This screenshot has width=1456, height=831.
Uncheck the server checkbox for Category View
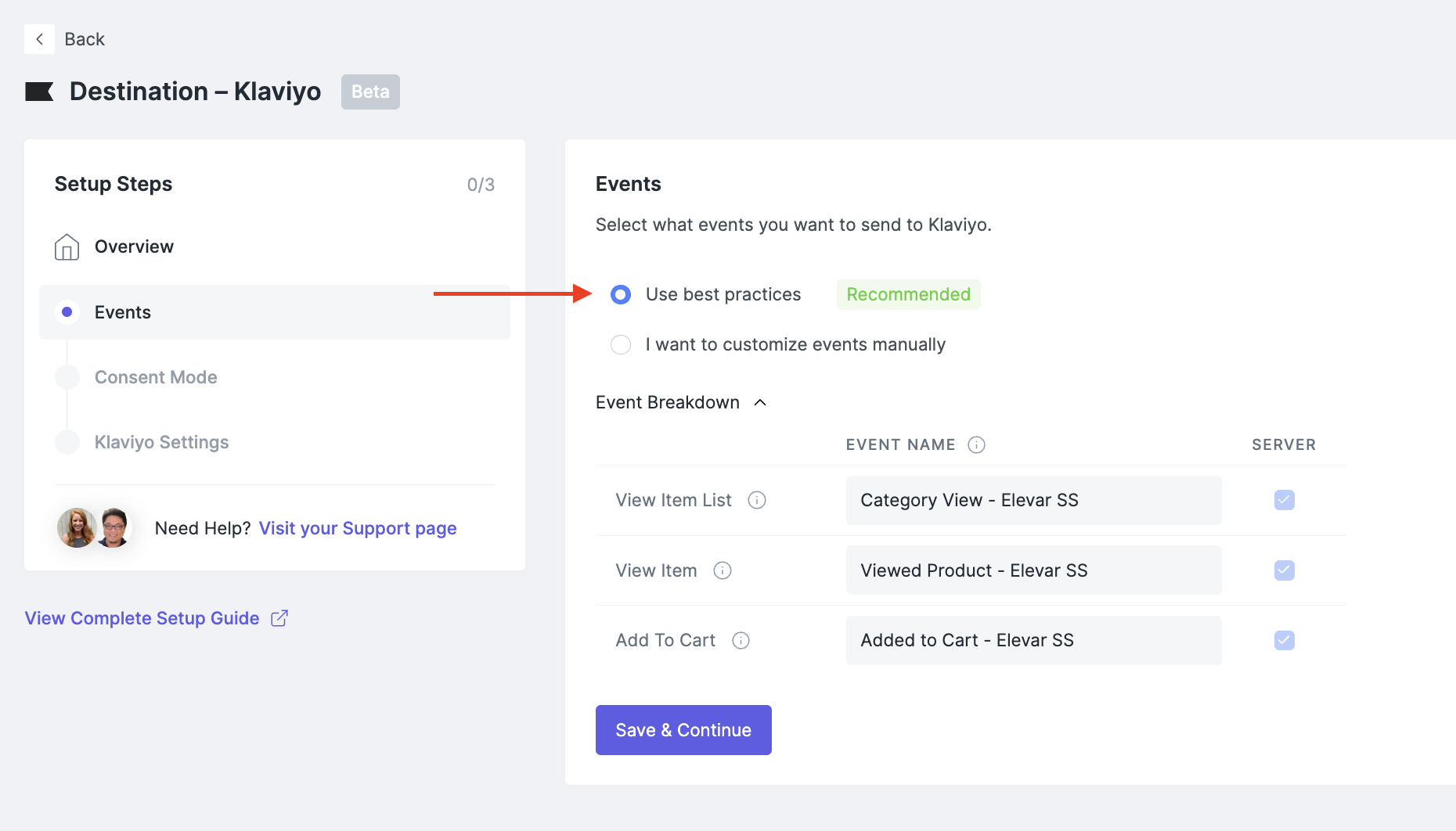point(1284,500)
